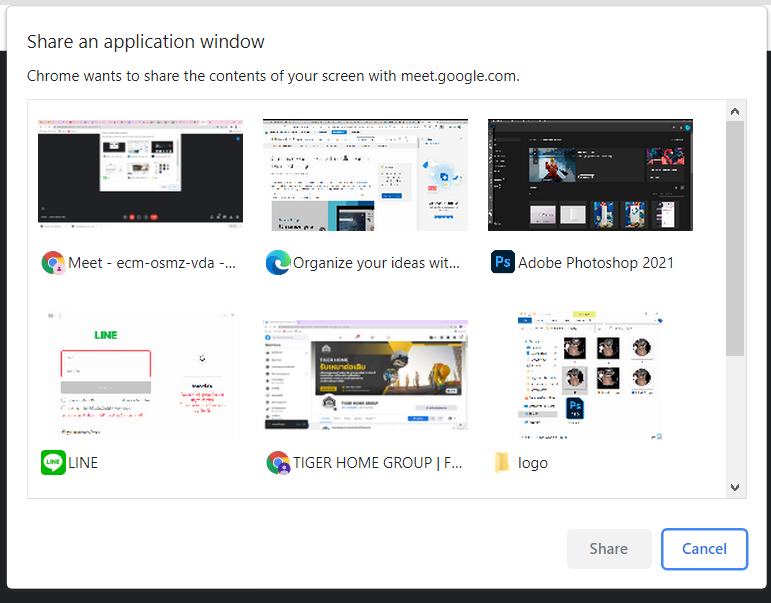
Task: Click the 'Meet - ecm-osmz-vda' label
Action: click(152, 263)
